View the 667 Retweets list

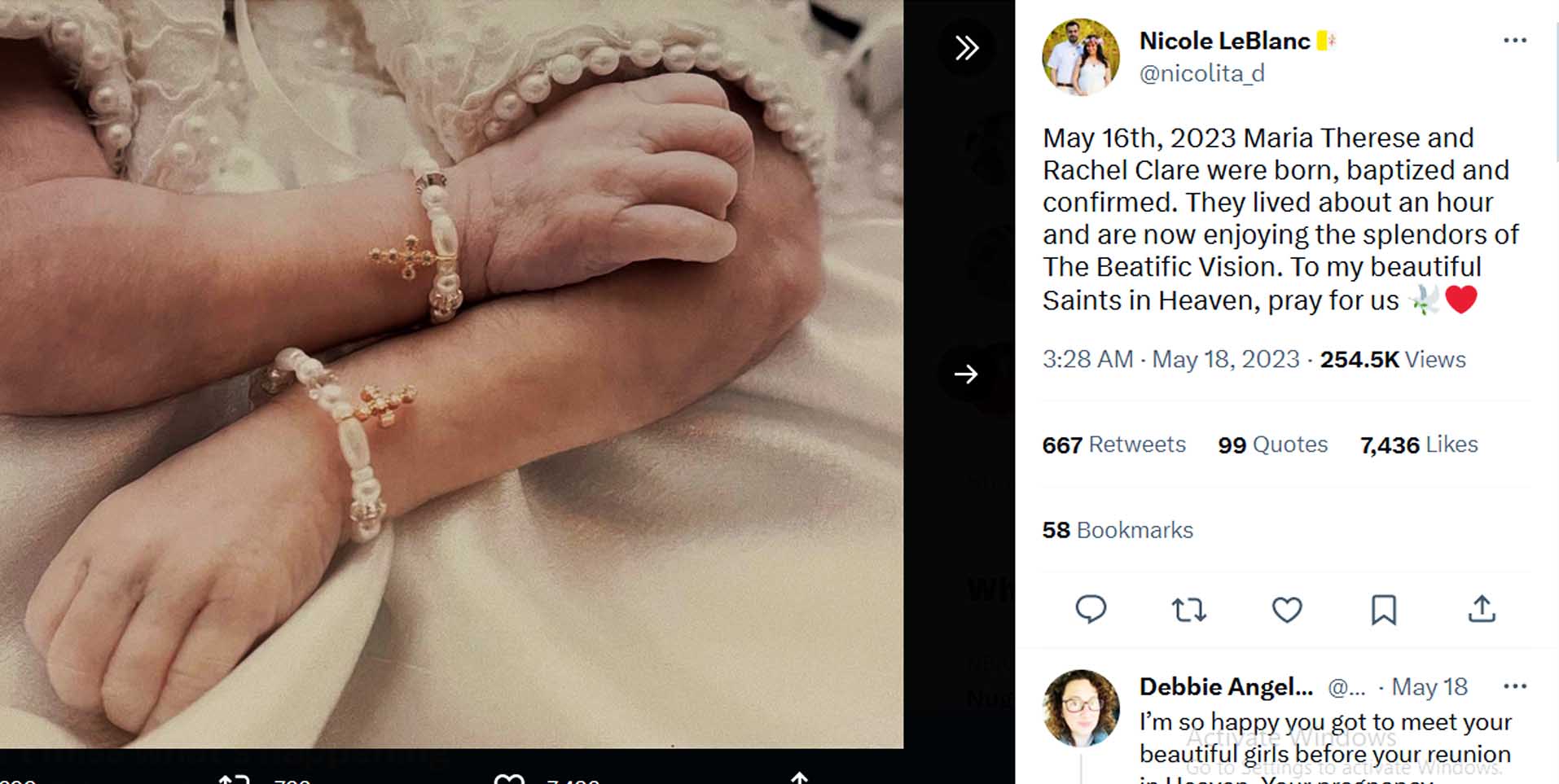(x=1113, y=445)
